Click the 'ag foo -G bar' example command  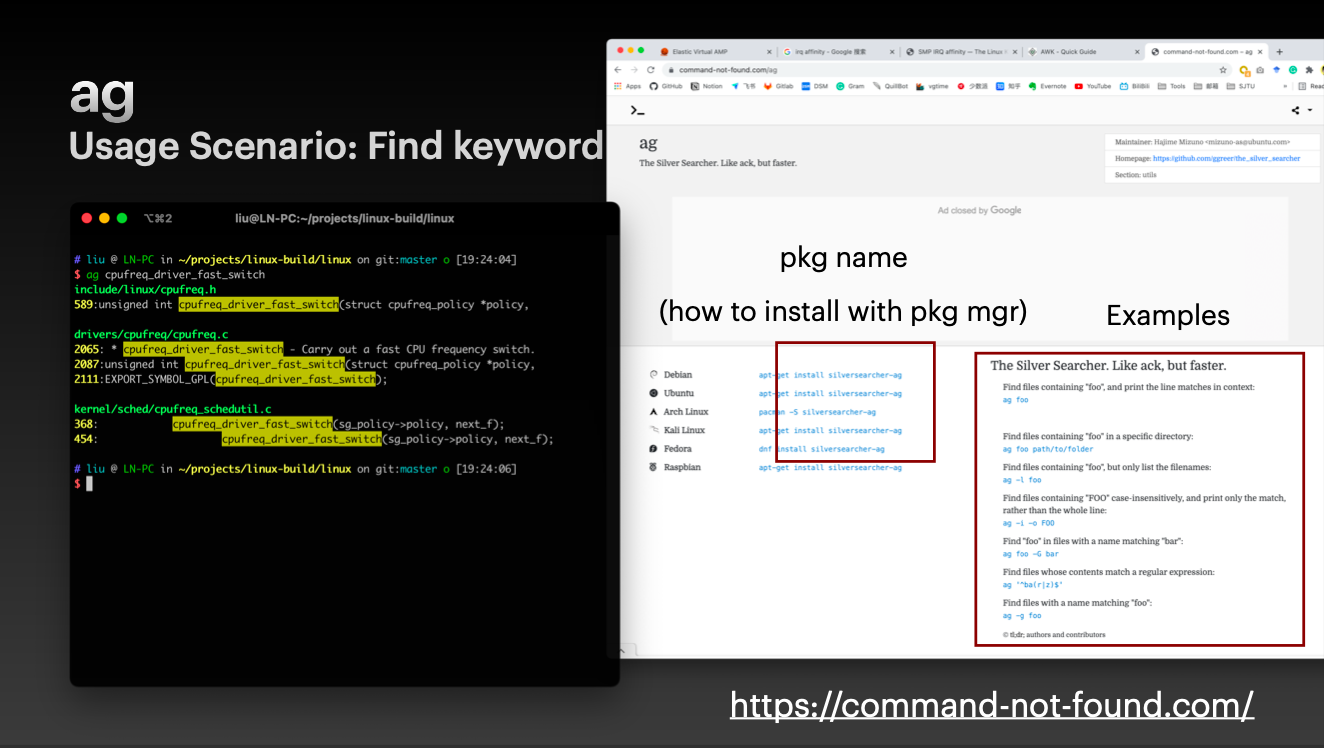click(x=1030, y=554)
